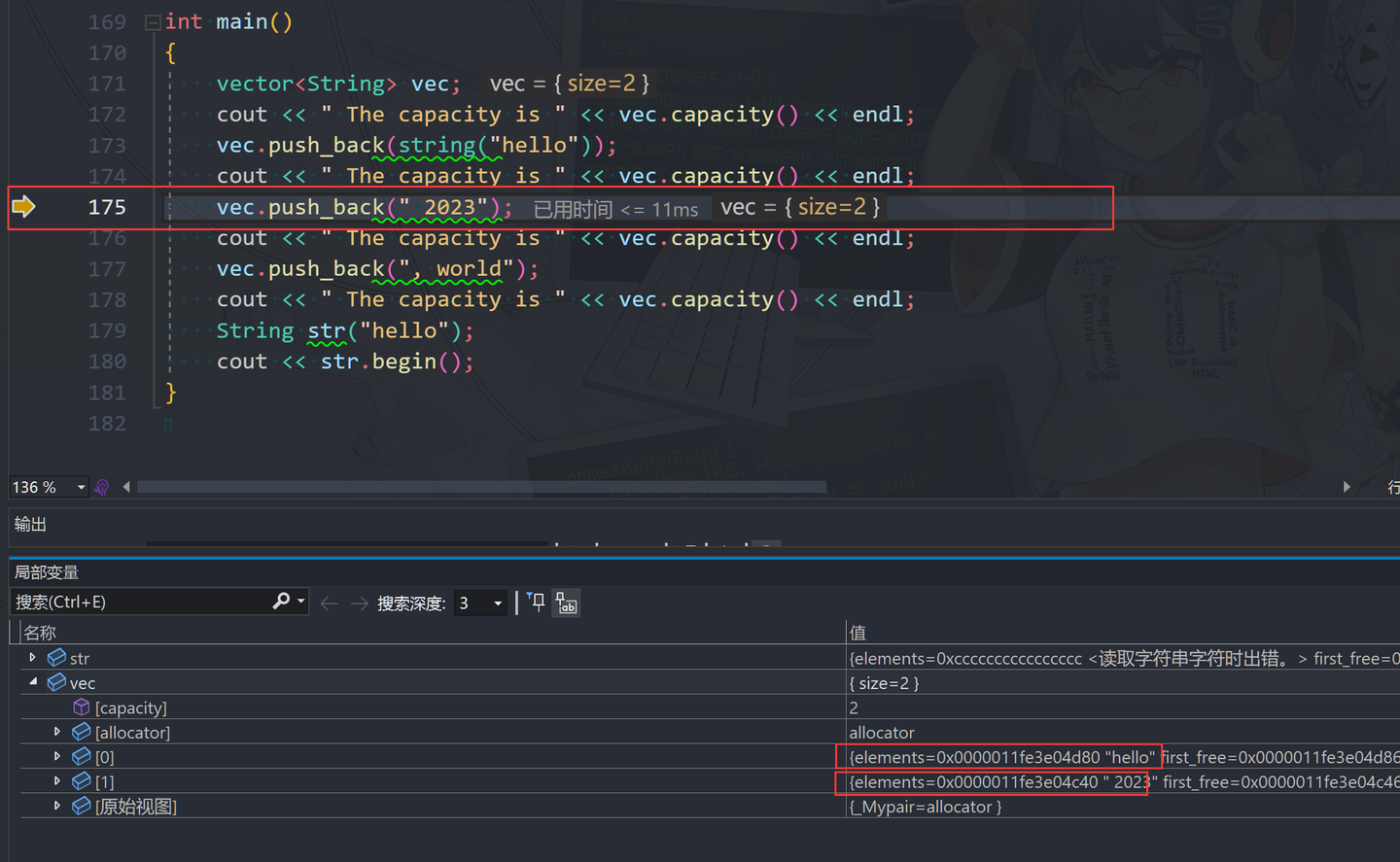Click the yellow execution arrow on line 175

(24, 206)
